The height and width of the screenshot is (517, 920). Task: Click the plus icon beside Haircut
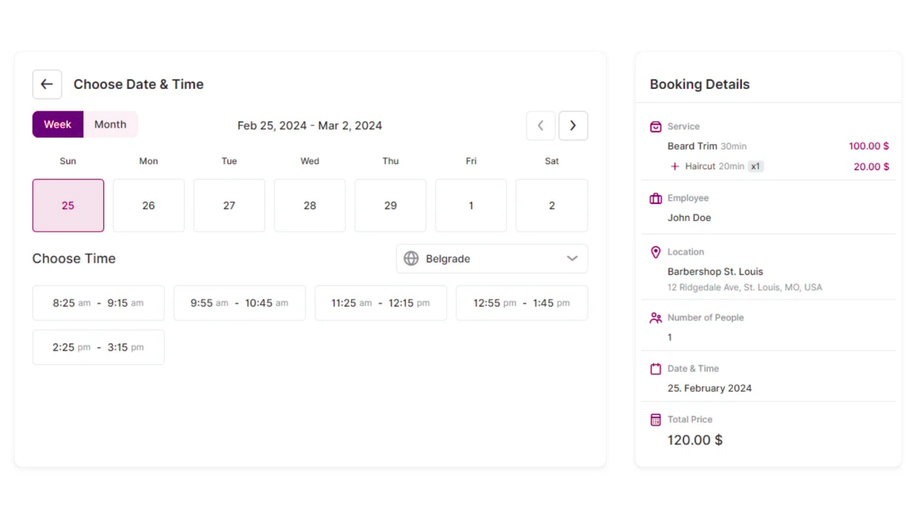(675, 167)
